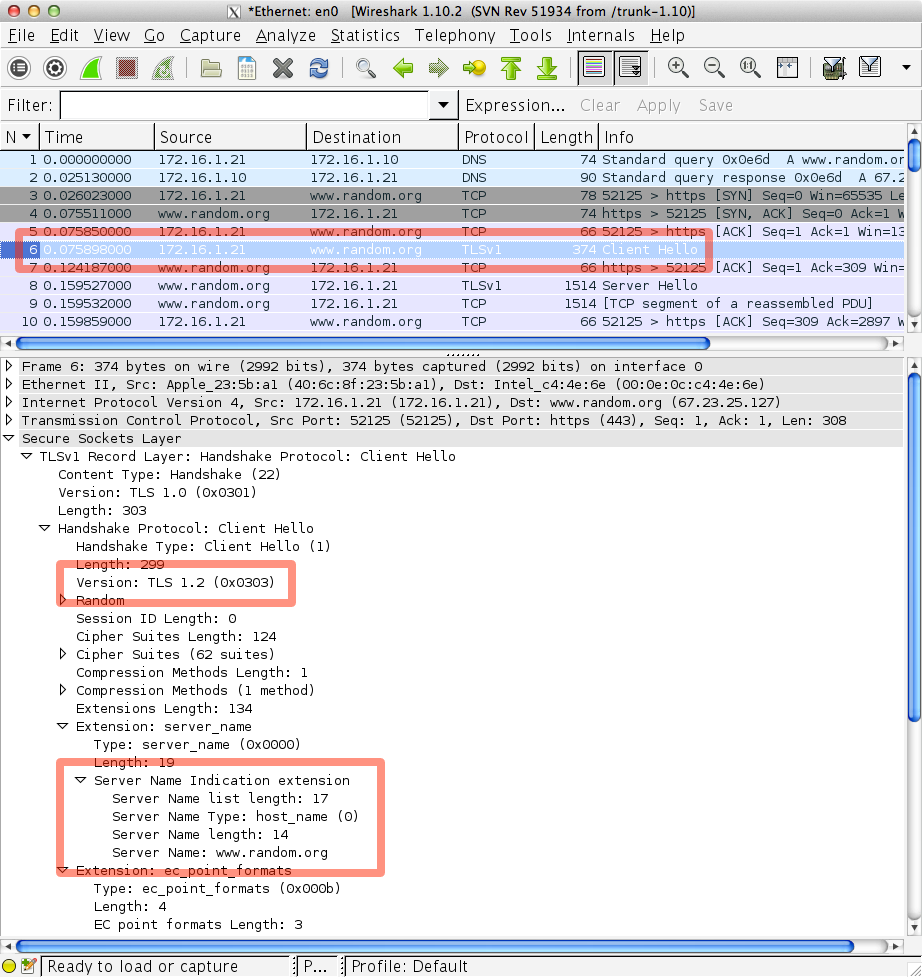The image size is (922, 977).
Task: Expand Cipher Suites (62 suites) node
Action: pyautogui.click(x=64, y=655)
